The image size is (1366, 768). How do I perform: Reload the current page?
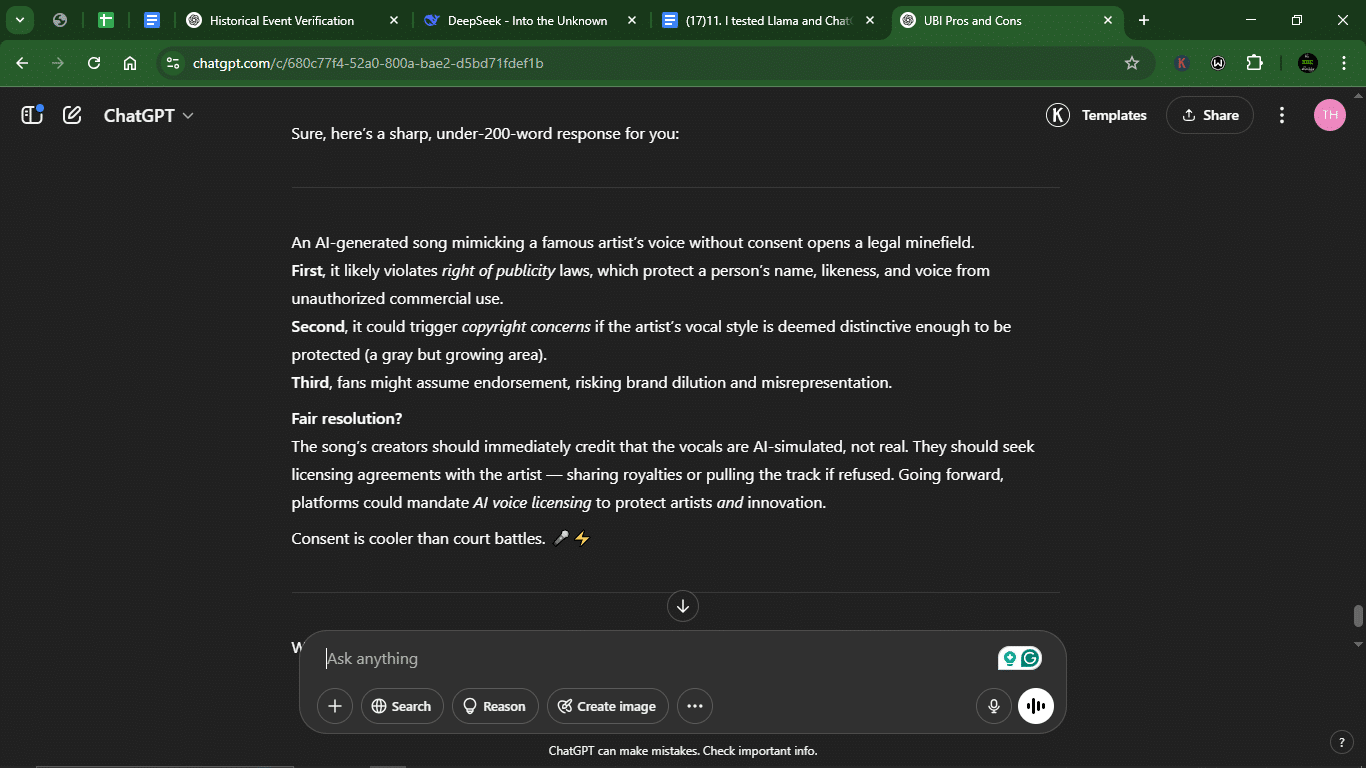click(94, 63)
